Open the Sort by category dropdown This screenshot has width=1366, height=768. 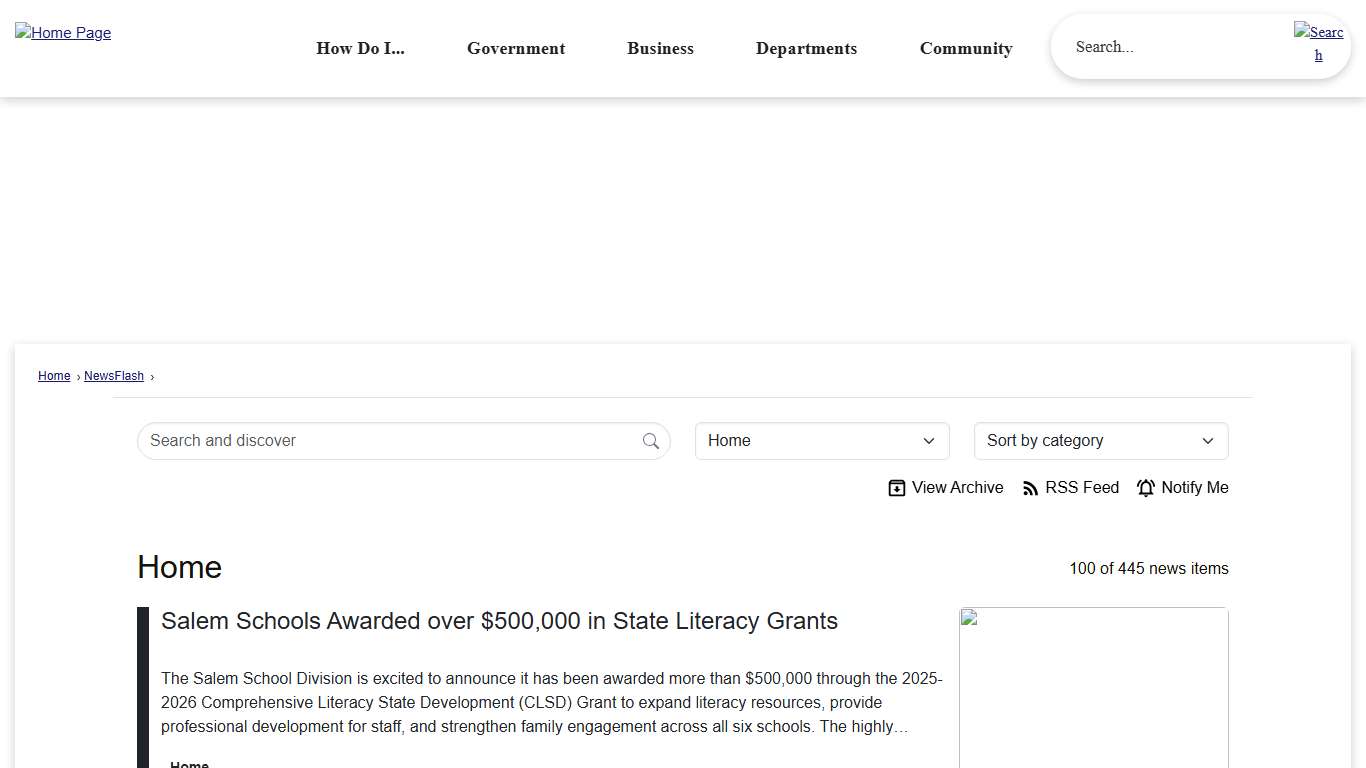tap(1100, 441)
